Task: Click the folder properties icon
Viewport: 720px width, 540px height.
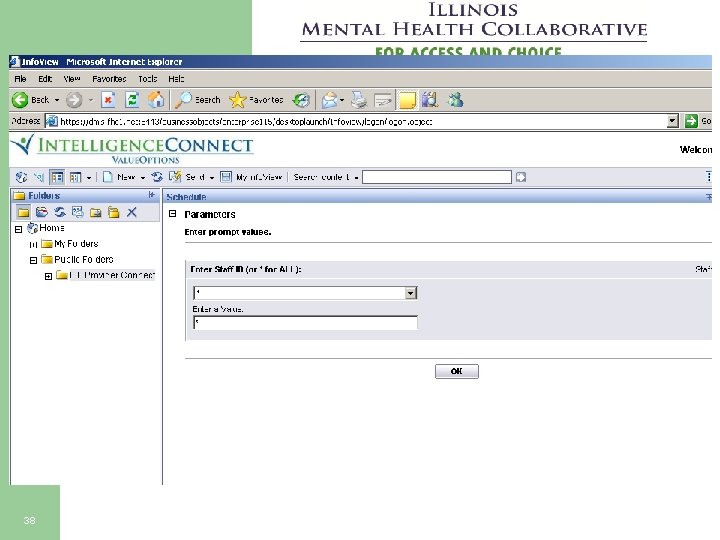Action: pyautogui.click(x=78, y=212)
